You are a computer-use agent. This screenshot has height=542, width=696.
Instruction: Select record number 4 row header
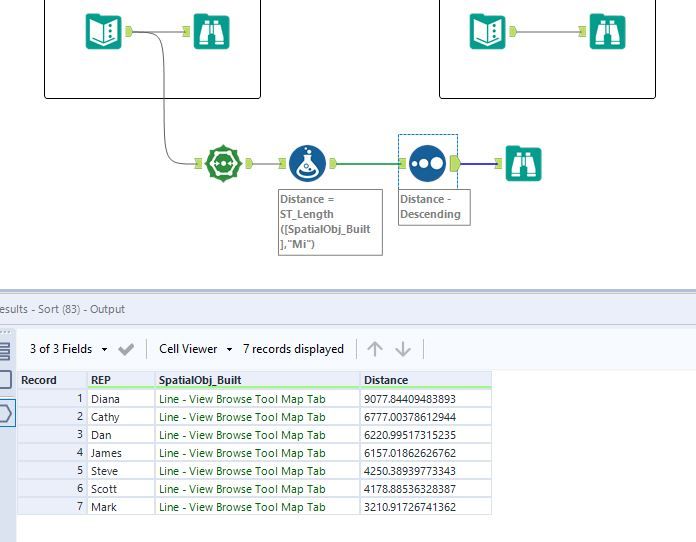point(52,453)
